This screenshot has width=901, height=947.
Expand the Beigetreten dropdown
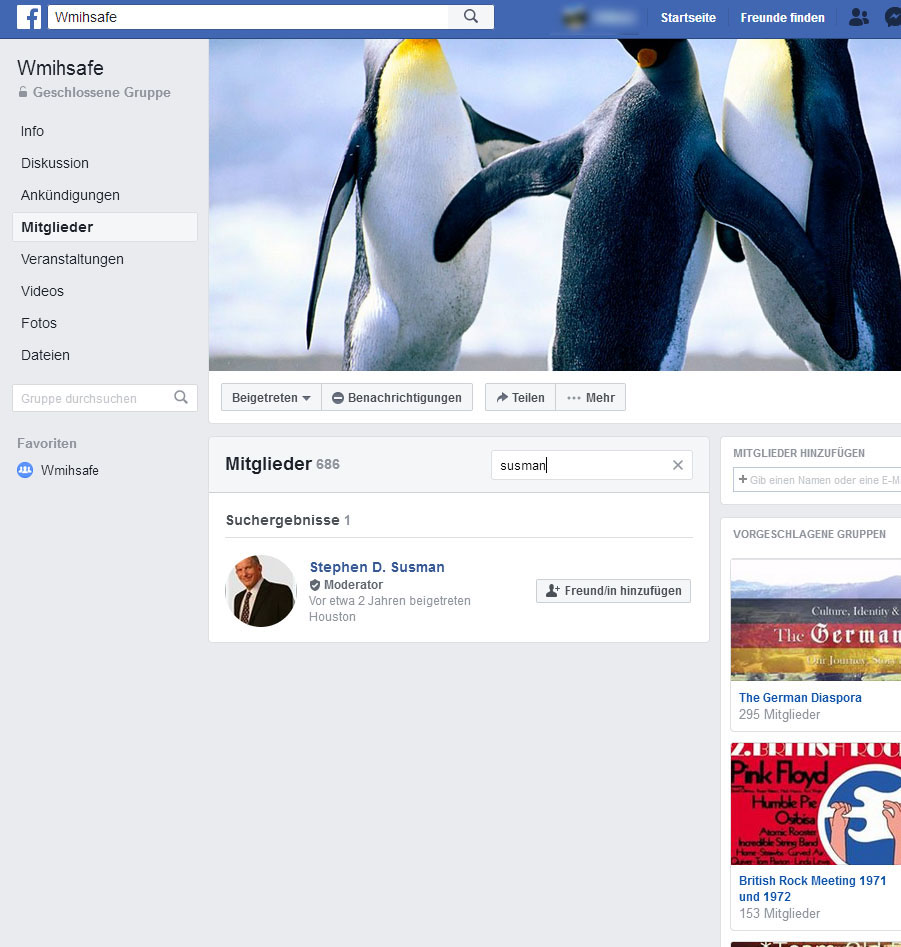(271, 397)
